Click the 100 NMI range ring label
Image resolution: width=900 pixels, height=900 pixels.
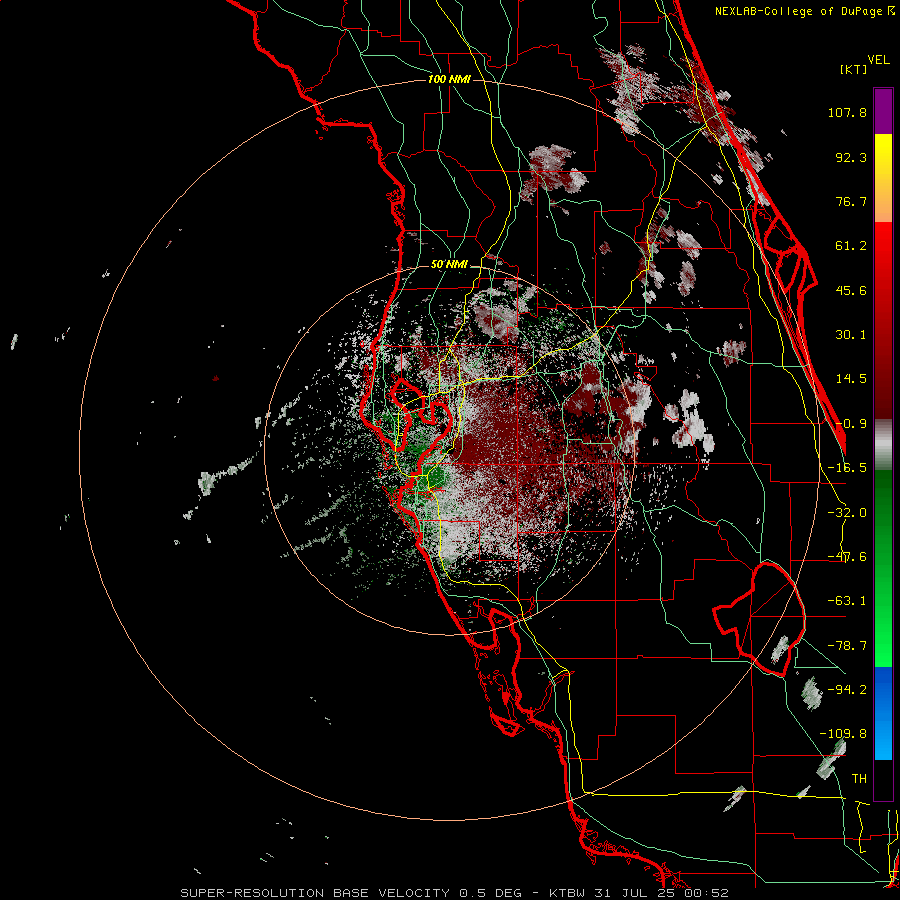449,79
